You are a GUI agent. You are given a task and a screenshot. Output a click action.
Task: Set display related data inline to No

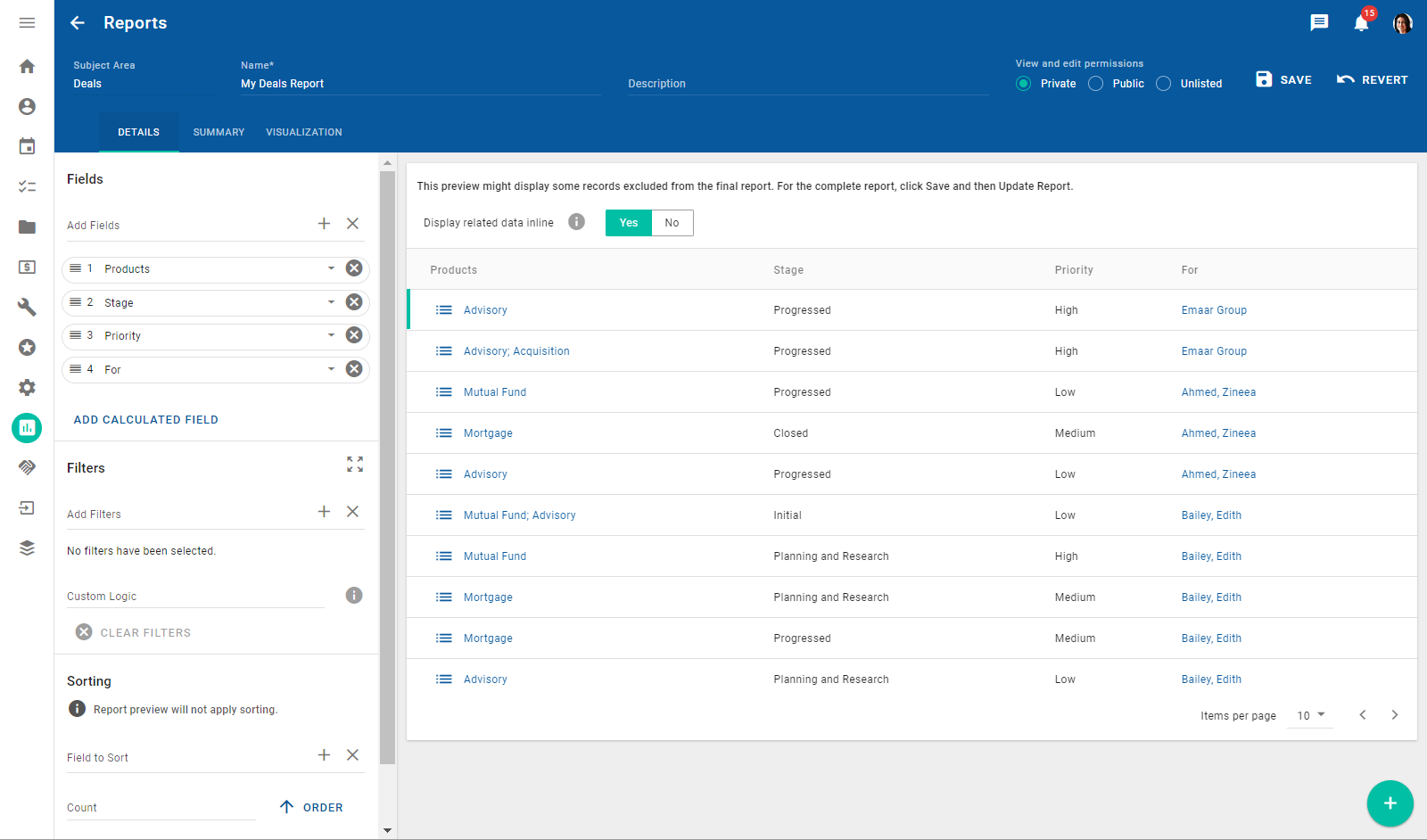(672, 223)
